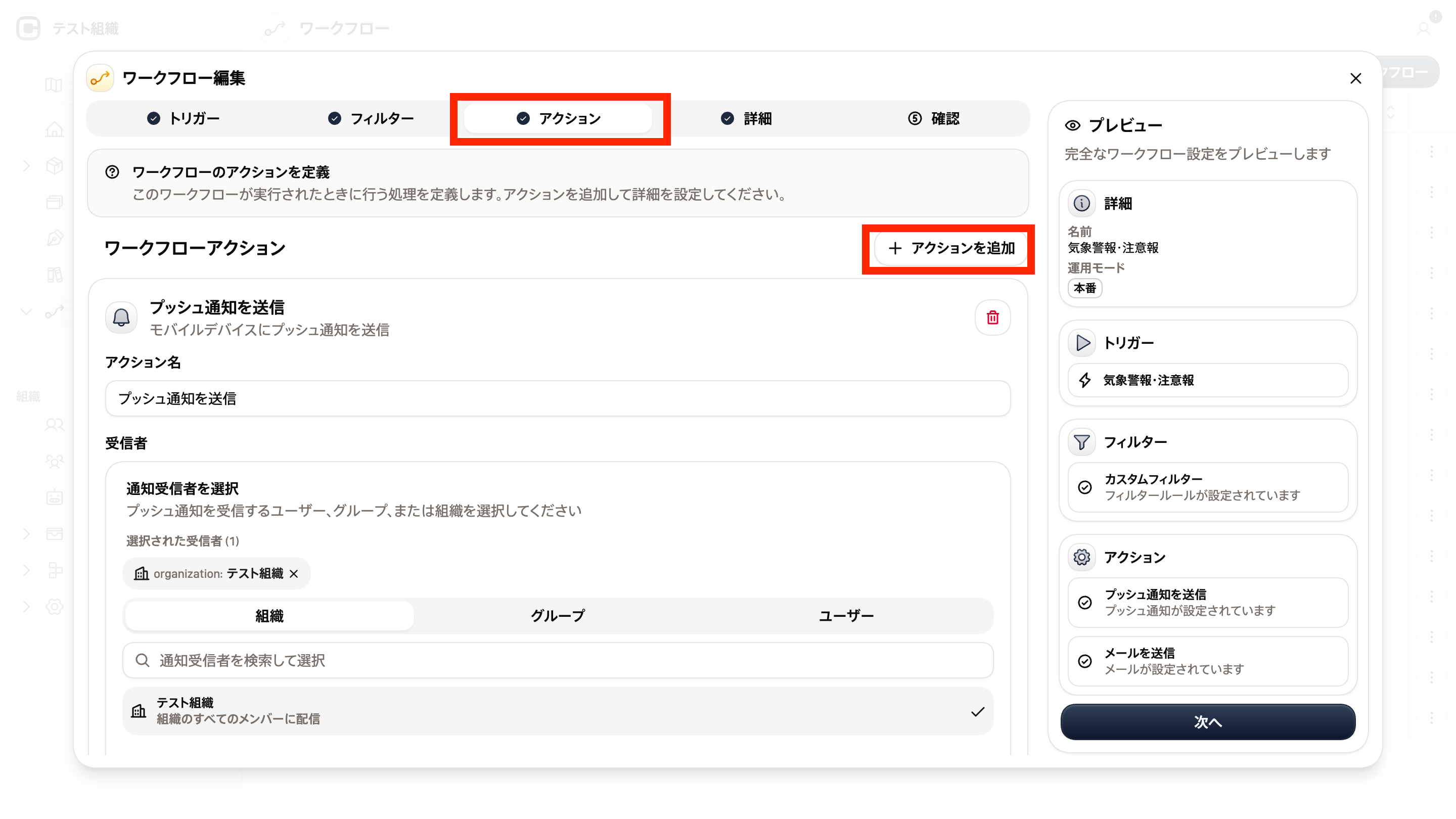Switch to the トリガー step tab

(x=183, y=118)
